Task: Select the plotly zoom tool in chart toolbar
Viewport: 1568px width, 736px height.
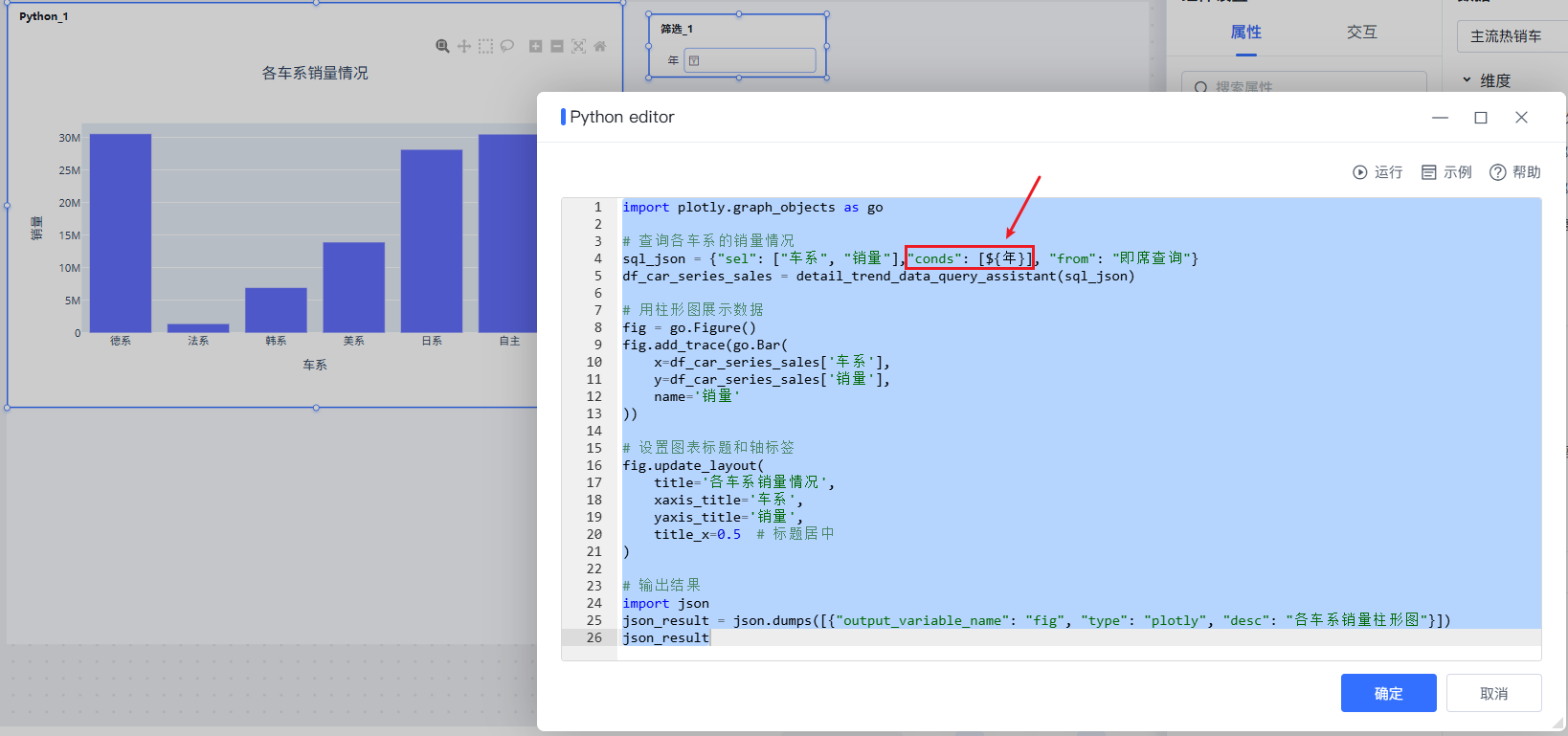Action: pyautogui.click(x=442, y=46)
